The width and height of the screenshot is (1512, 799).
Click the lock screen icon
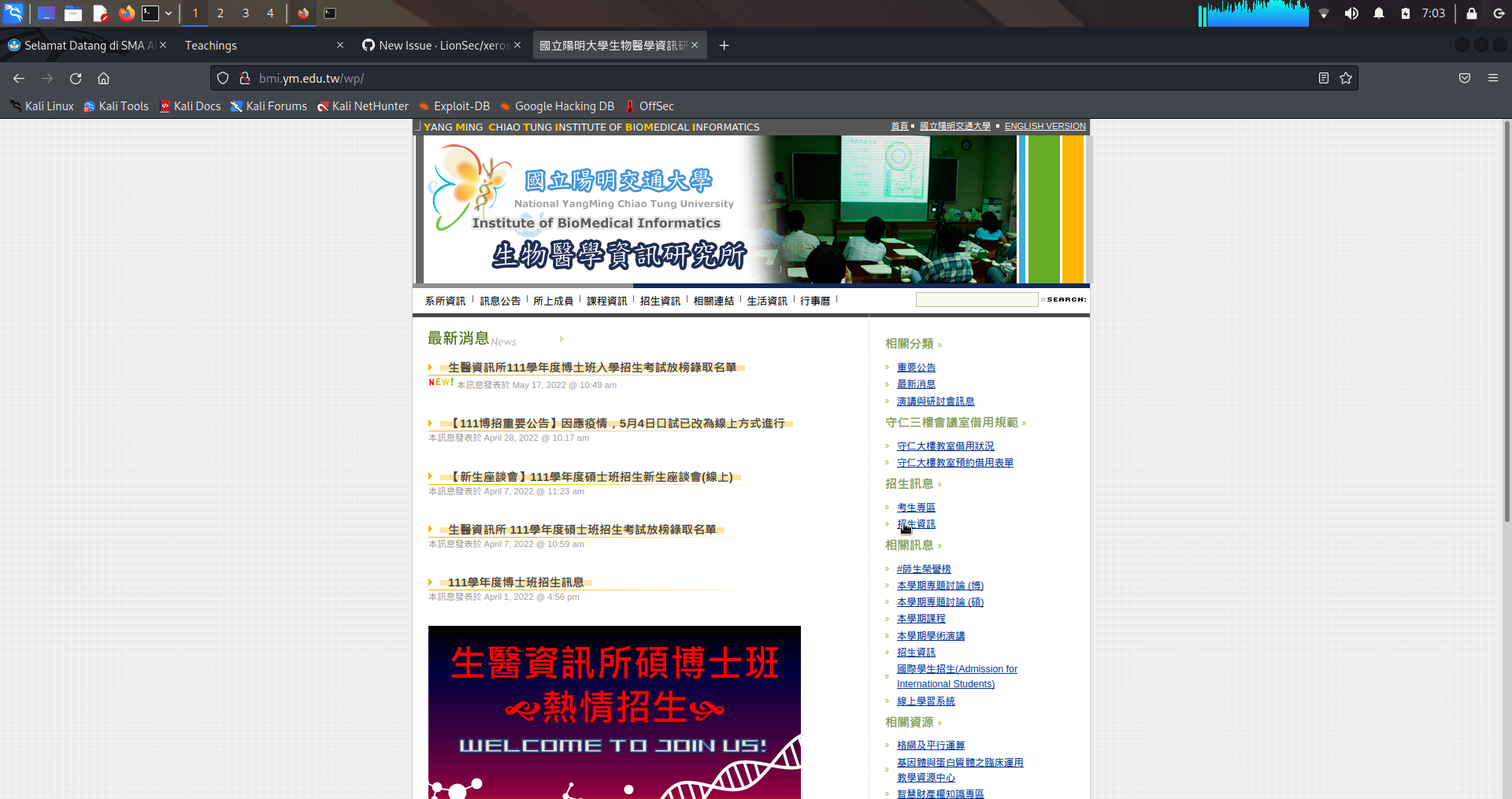click(x=1471, y=13)
